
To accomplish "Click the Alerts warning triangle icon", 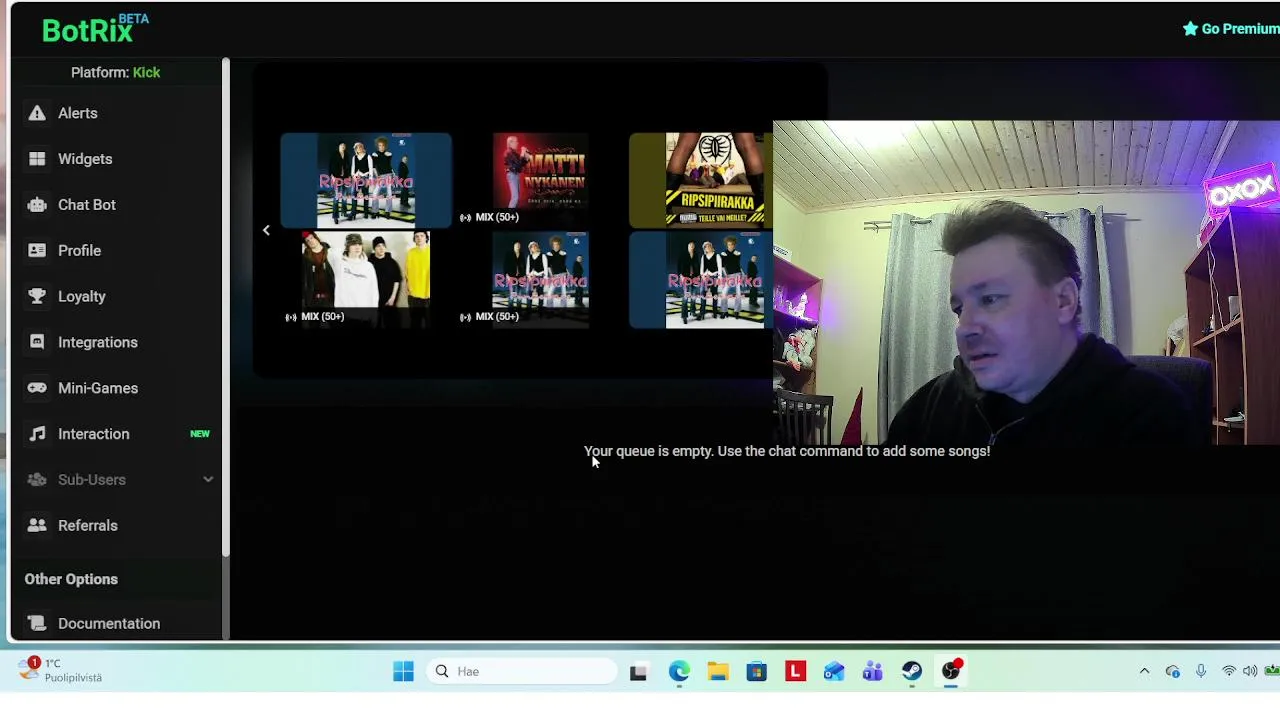I will pos(37,113).
